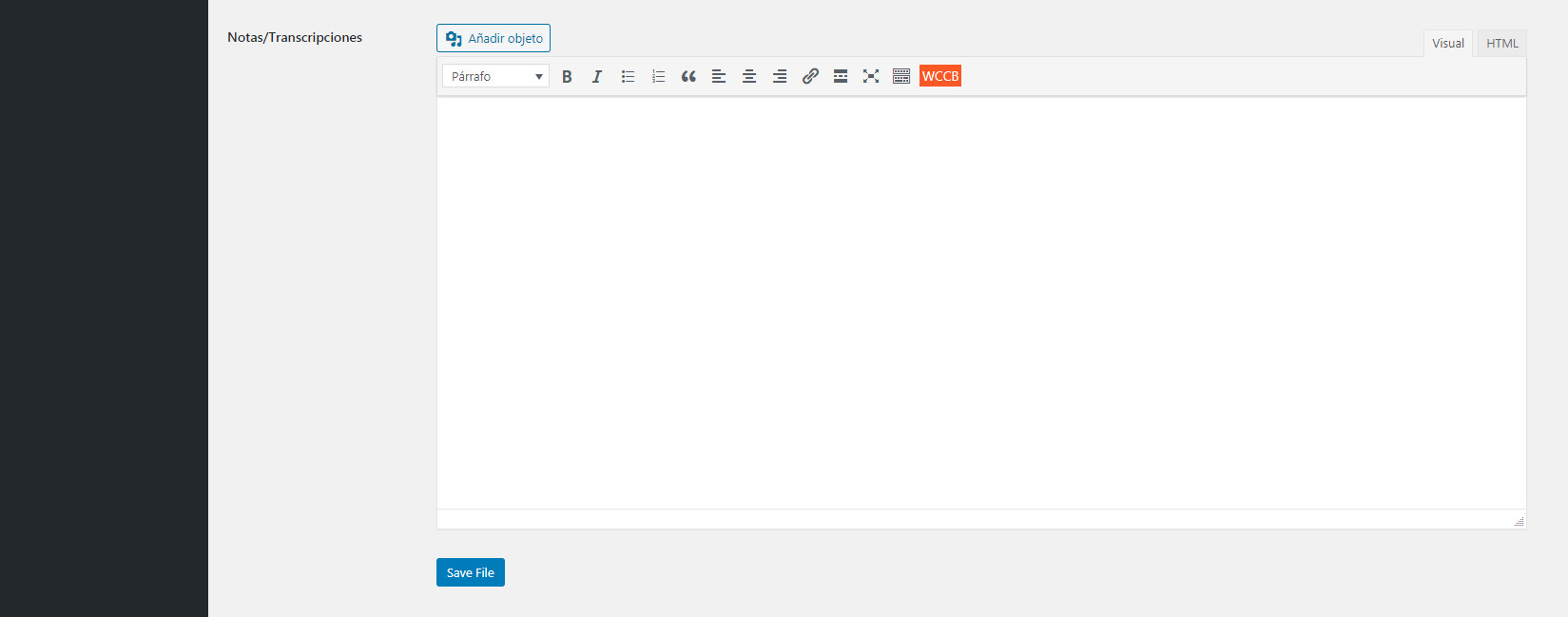Click the orange WCCB button

coord(940,76)
